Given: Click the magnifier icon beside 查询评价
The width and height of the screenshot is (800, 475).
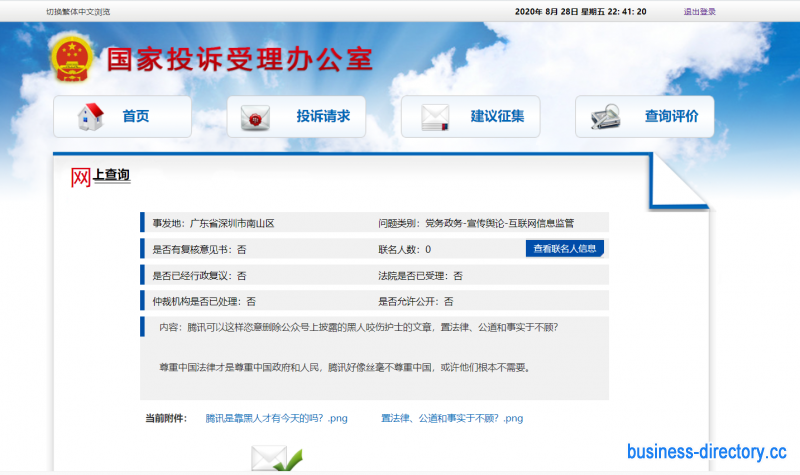Looking at the screenshot, I should tap(607, 117).
